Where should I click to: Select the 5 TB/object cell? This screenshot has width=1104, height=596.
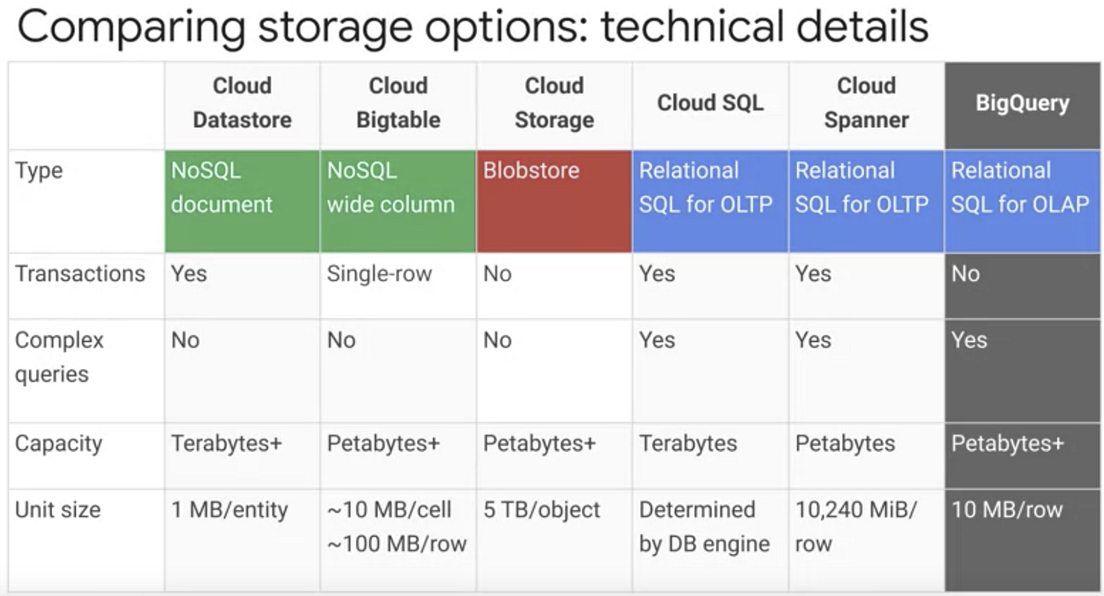pos(542,510)
